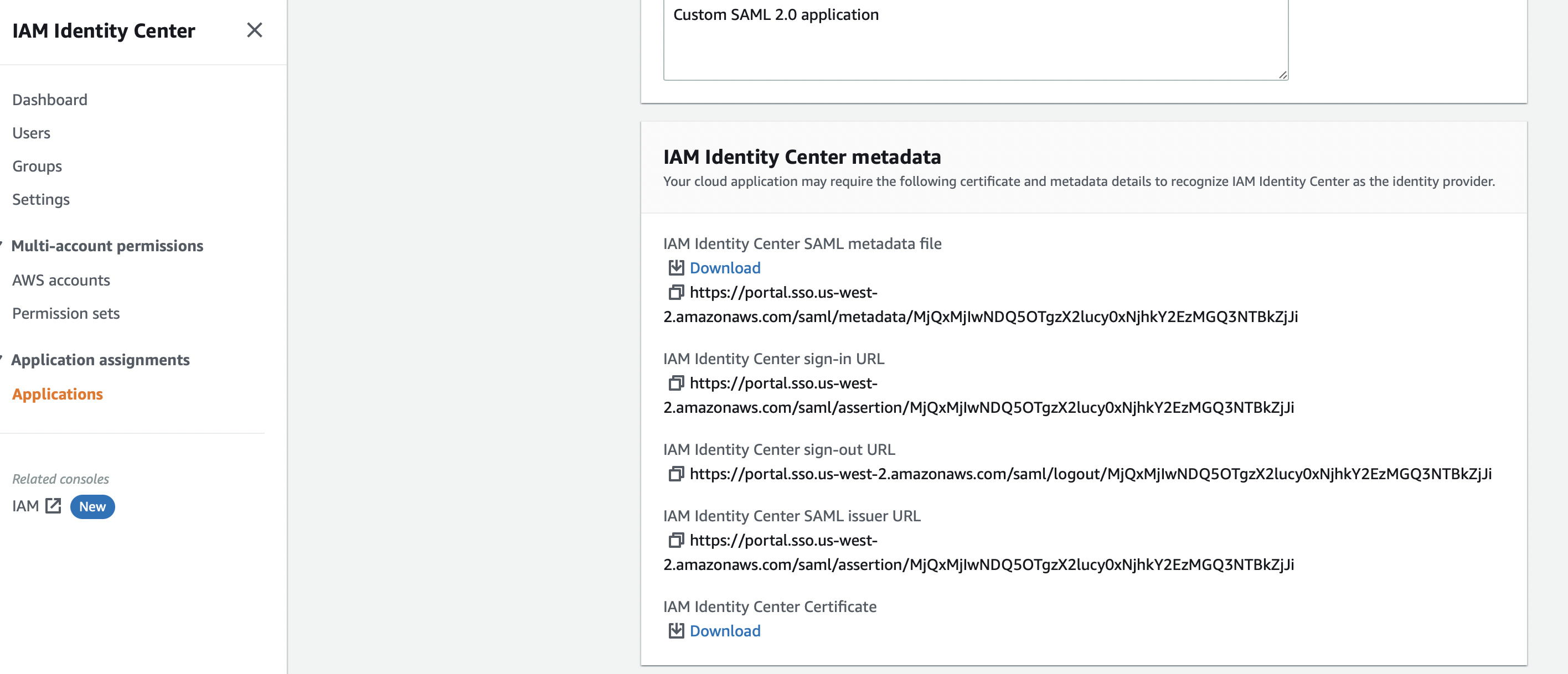Viewport: 1568px width, 674px height.
Task: Copy the sign-out URL
Action: [675, 474]
